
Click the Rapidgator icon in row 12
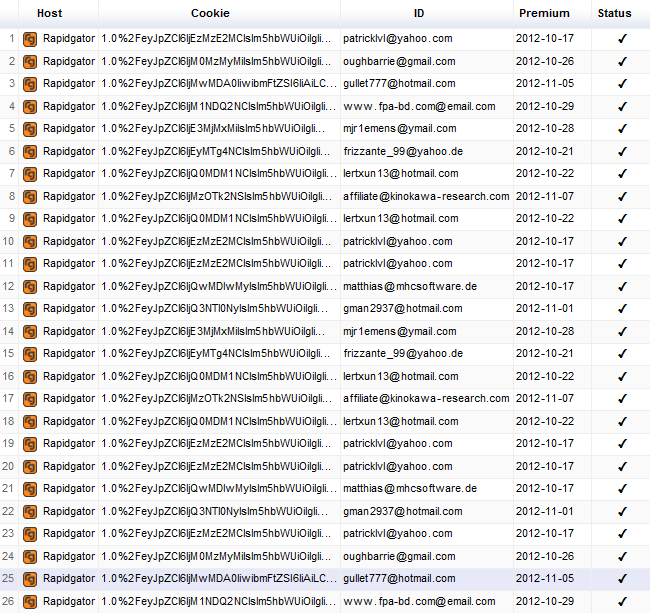[30, 287]
